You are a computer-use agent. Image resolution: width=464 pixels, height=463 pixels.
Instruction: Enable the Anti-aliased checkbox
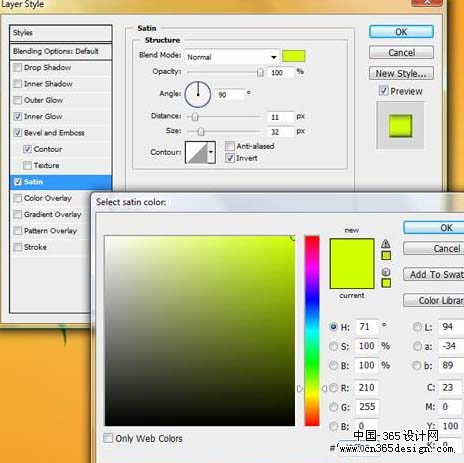(x=230, y=146)
